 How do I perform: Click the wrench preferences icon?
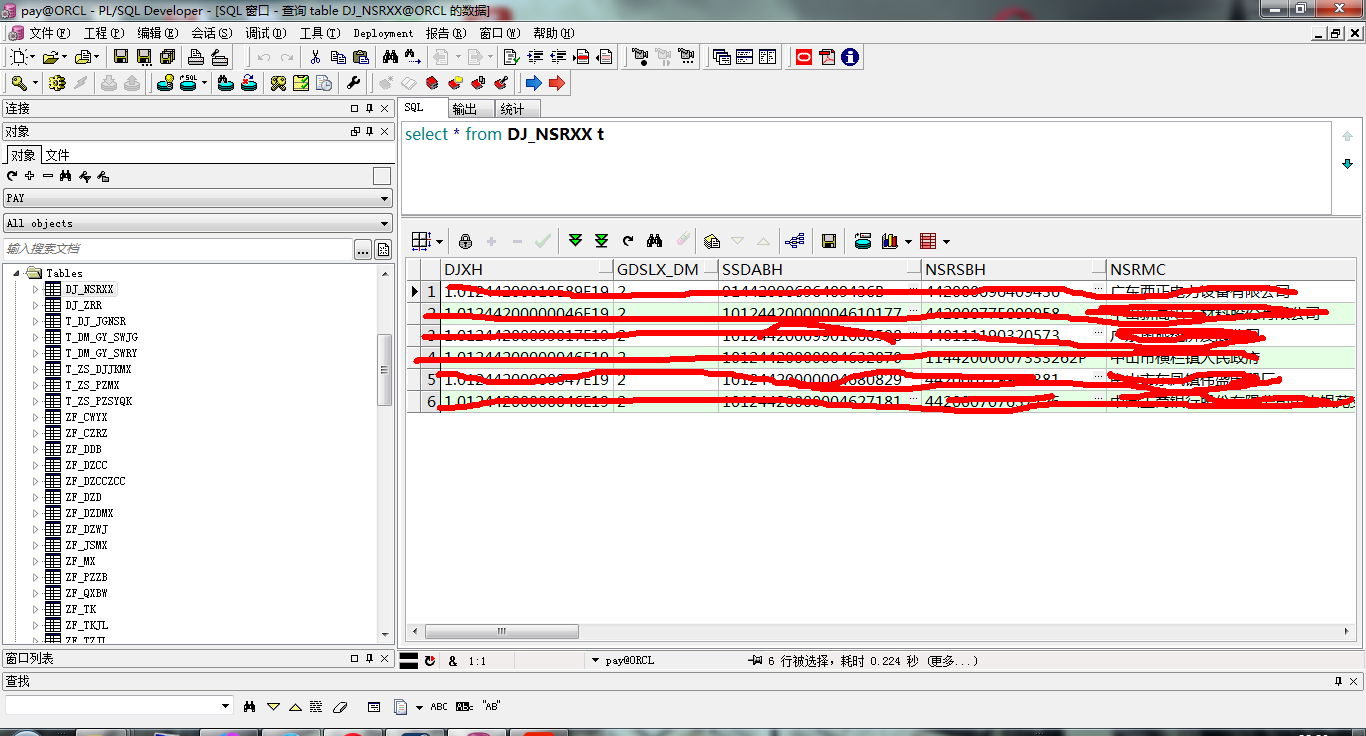353,83
